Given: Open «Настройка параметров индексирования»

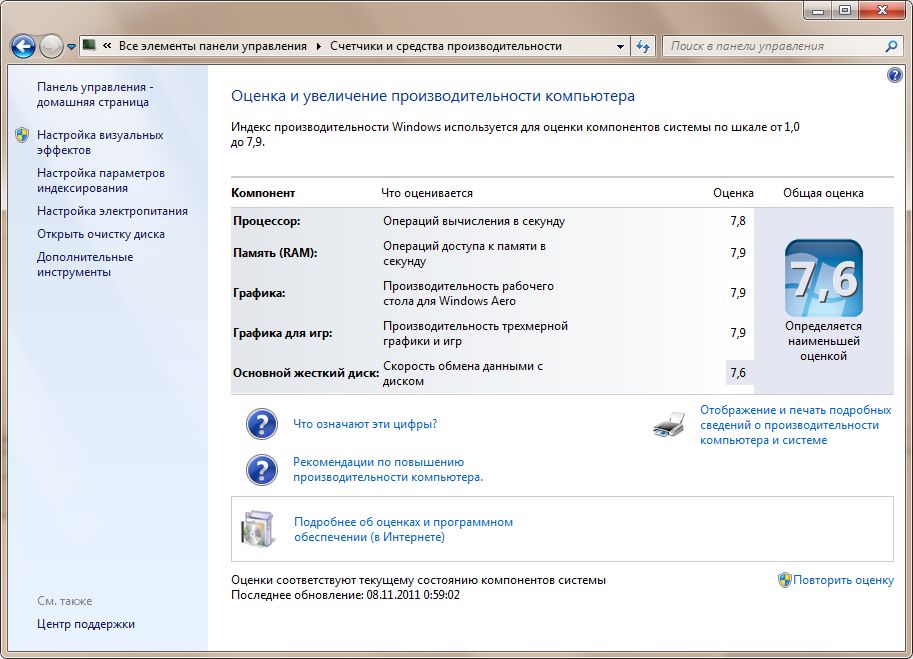Looking at the screenshot, I should [101, 180].
